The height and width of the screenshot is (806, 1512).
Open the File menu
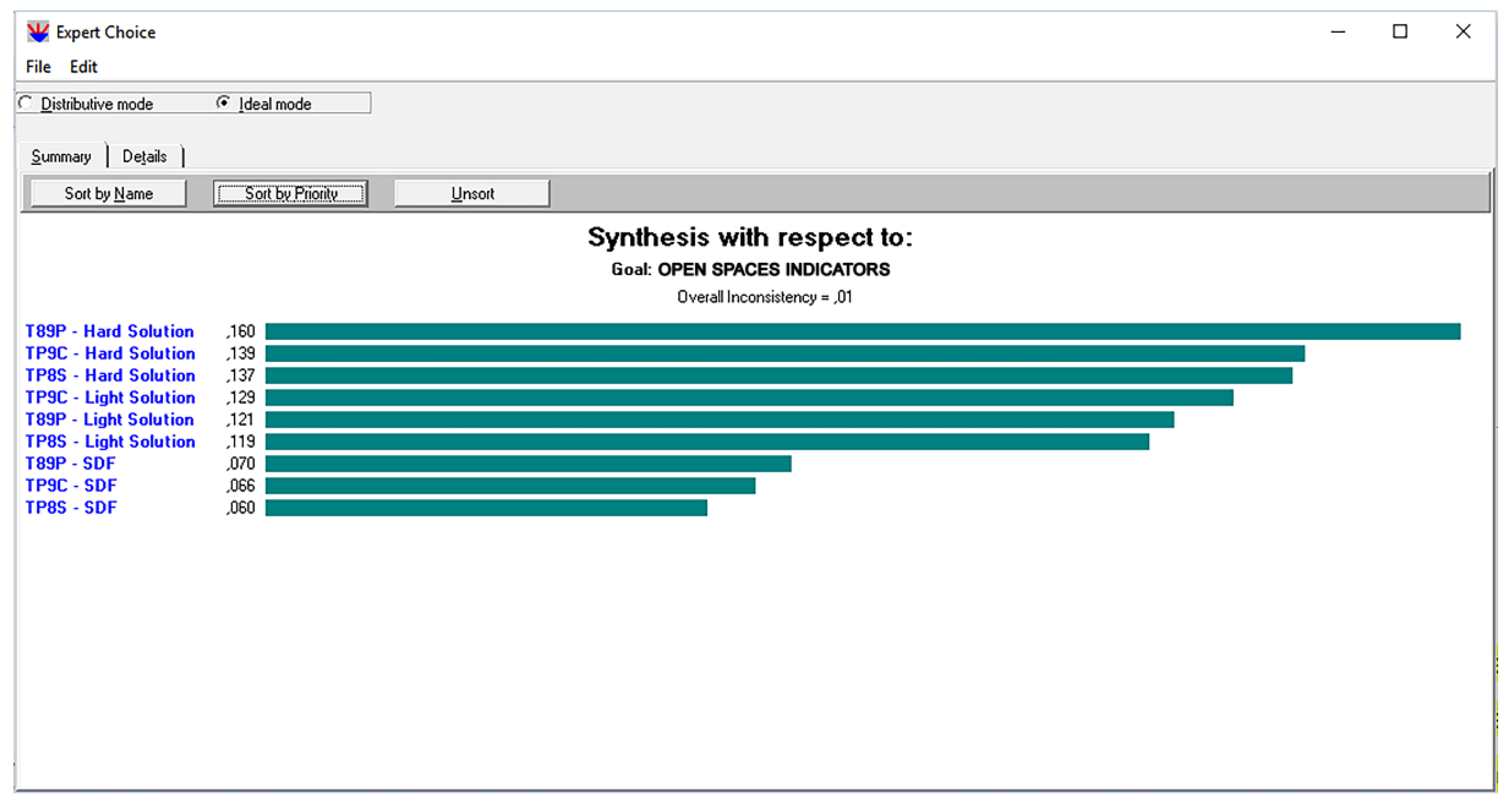click(x=38, y=67)
